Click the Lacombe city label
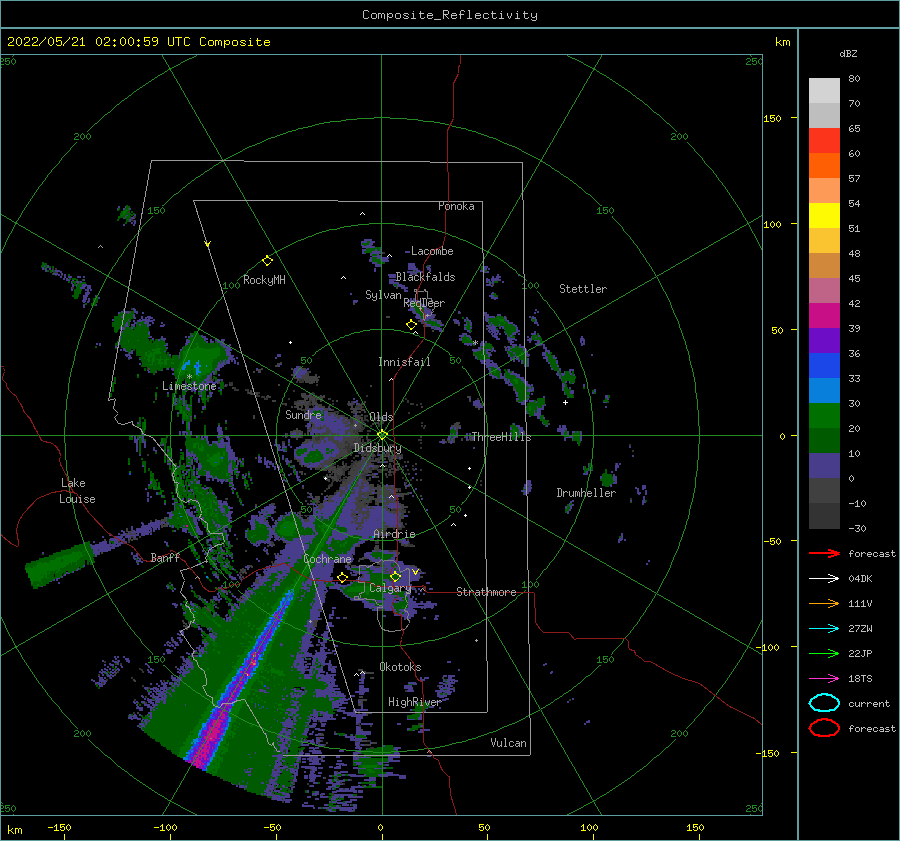 point(432,251)
